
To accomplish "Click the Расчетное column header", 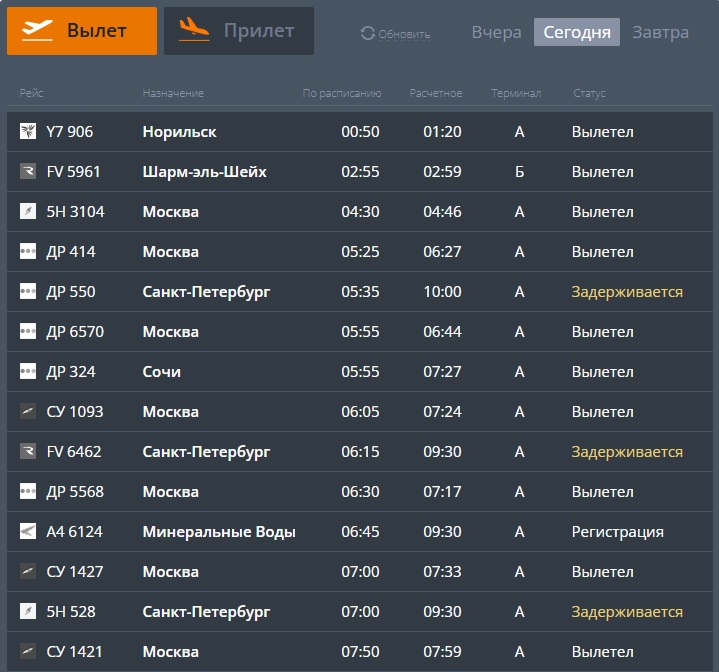I will click(436, 93).
